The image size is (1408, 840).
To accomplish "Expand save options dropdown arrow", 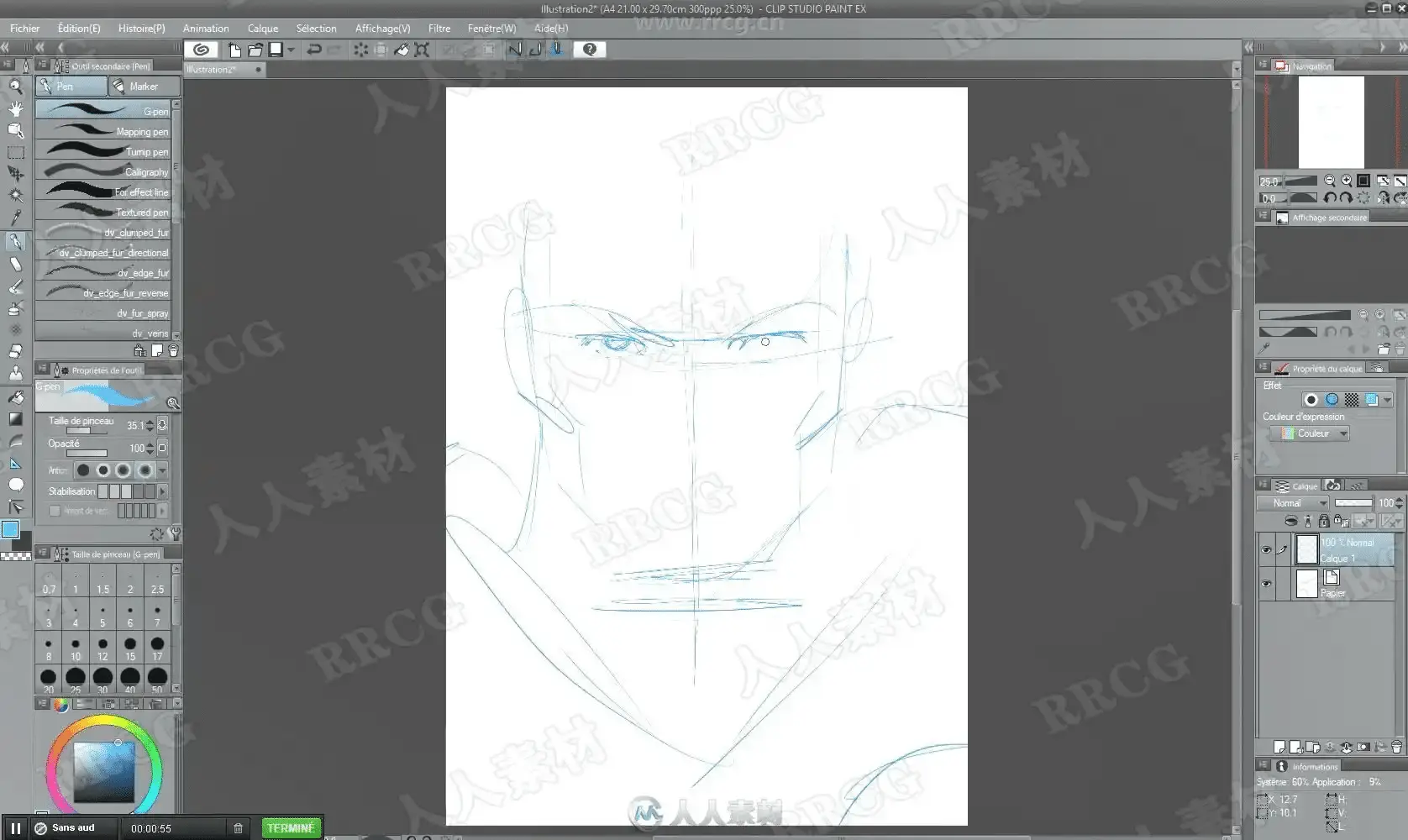I will pos(292,50).
